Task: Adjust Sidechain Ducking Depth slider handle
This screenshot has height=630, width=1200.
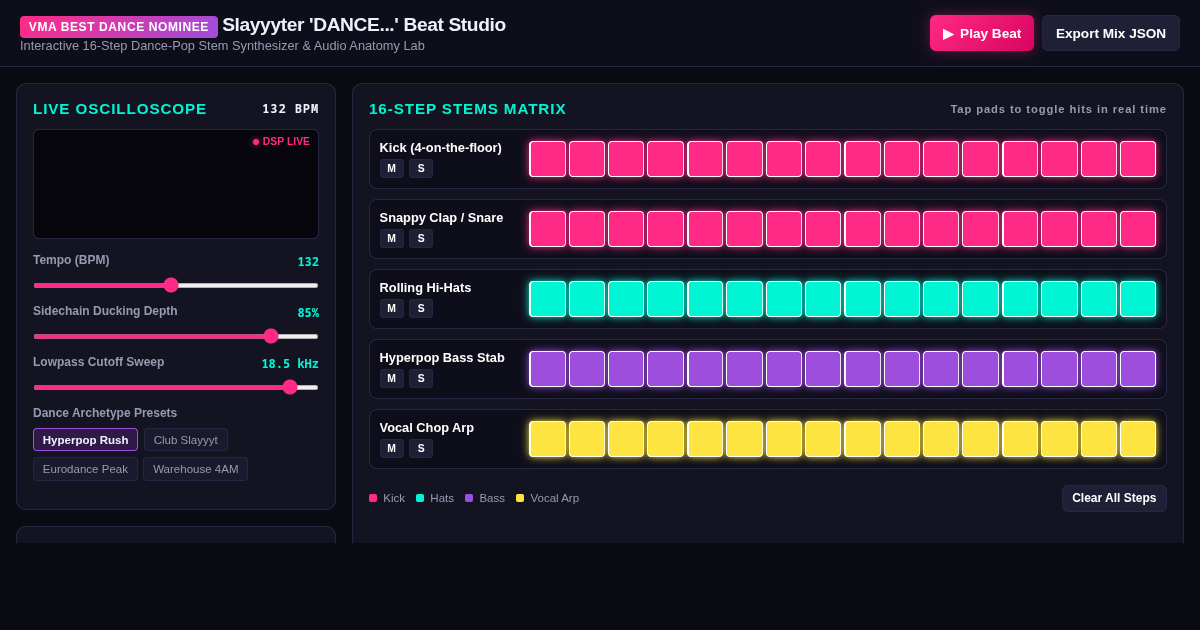Action: [271, 336]
